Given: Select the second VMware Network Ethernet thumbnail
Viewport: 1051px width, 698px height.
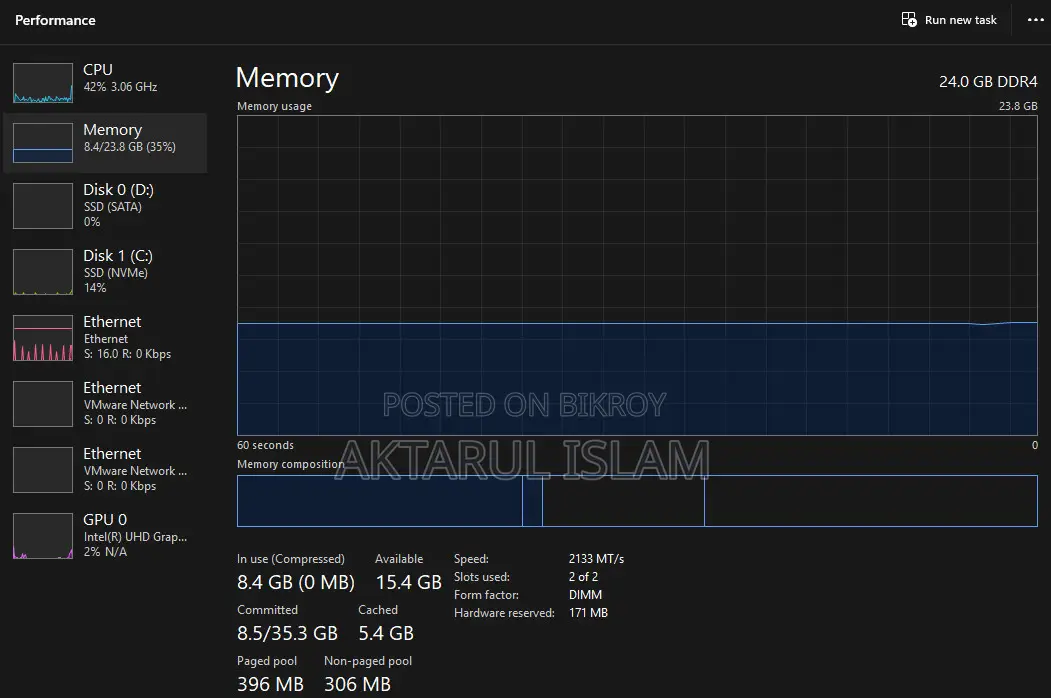Looking at the screenshot, I should click(x=43, y=470).
